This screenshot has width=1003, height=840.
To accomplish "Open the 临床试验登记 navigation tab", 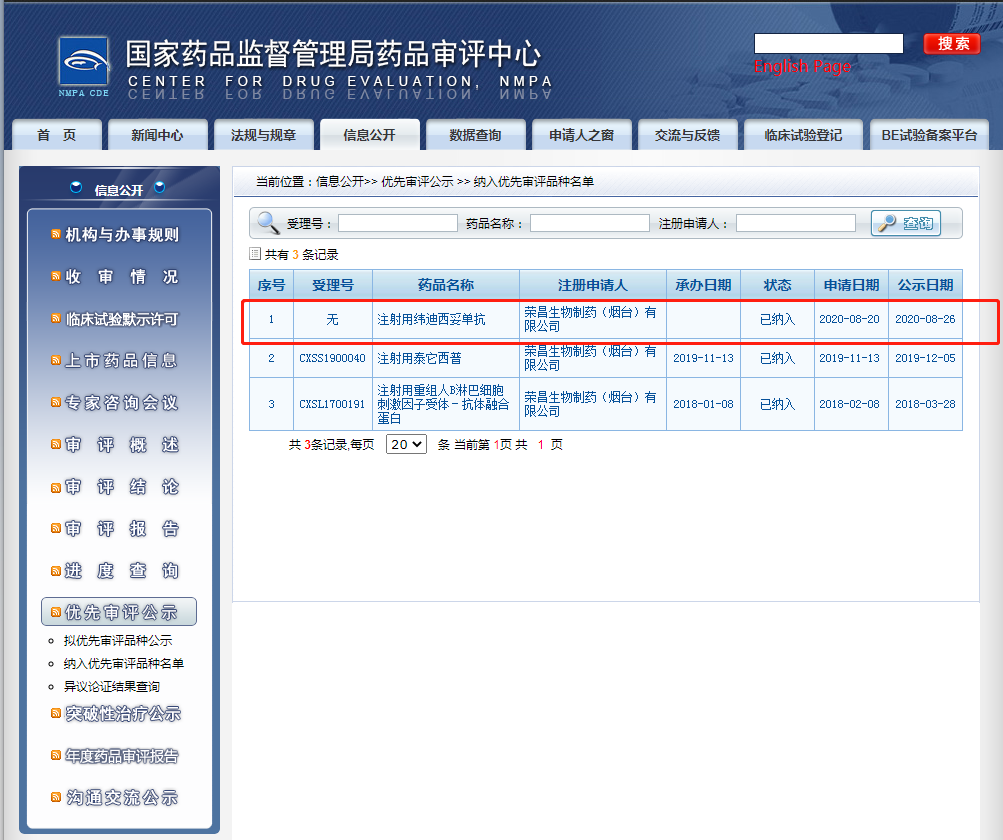I will click(x=803, y=135).
